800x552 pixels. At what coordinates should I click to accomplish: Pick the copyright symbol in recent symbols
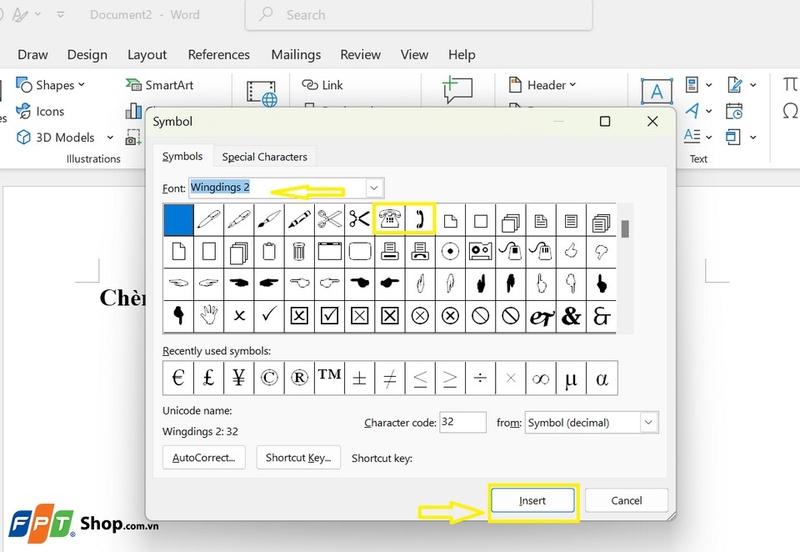(x=269, y=378)
